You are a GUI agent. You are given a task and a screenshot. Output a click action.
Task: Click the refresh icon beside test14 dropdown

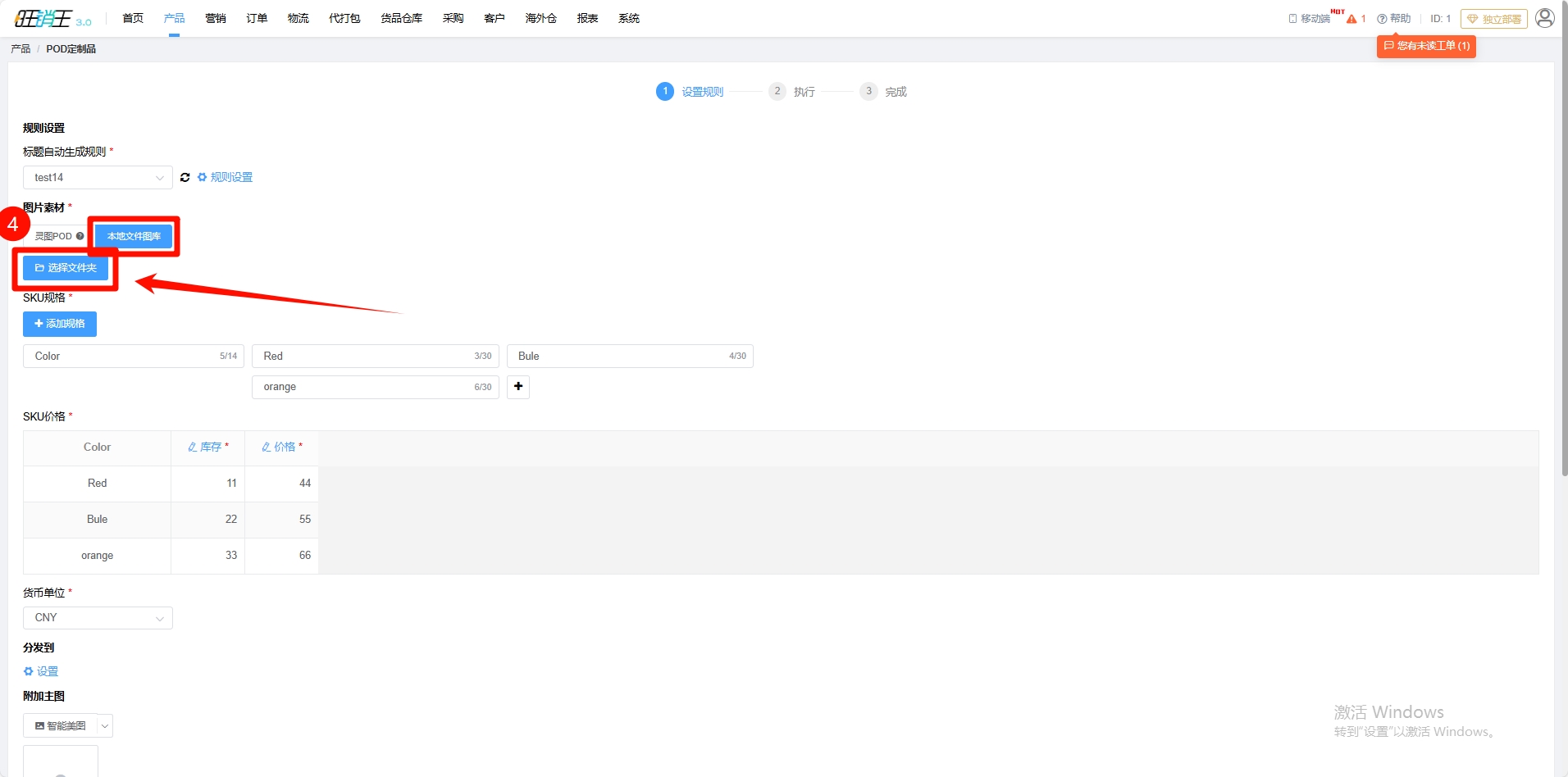click(185, 178)
